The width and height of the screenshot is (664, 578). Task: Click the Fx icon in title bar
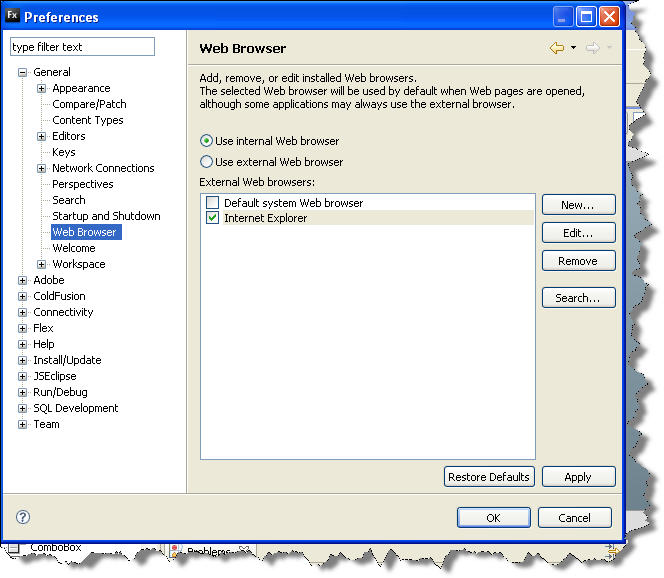pos(12,16)
